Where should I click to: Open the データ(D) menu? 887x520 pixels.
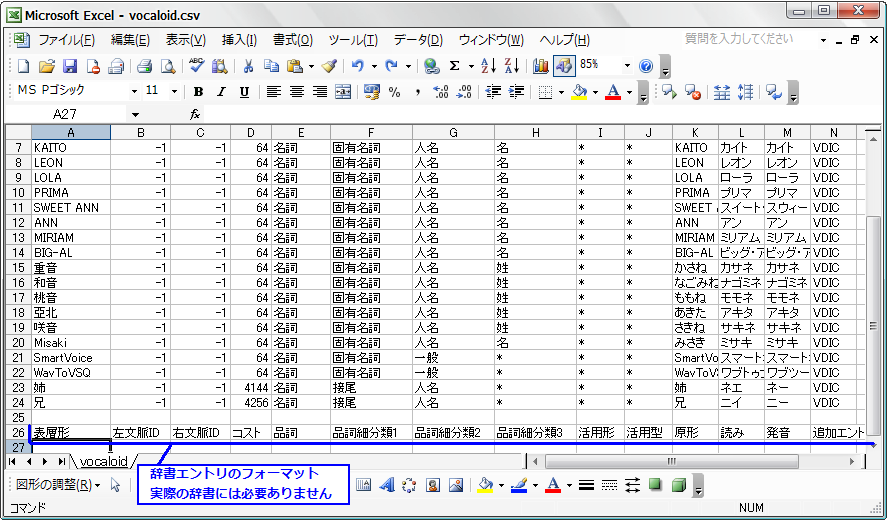(x=418, y=40)
